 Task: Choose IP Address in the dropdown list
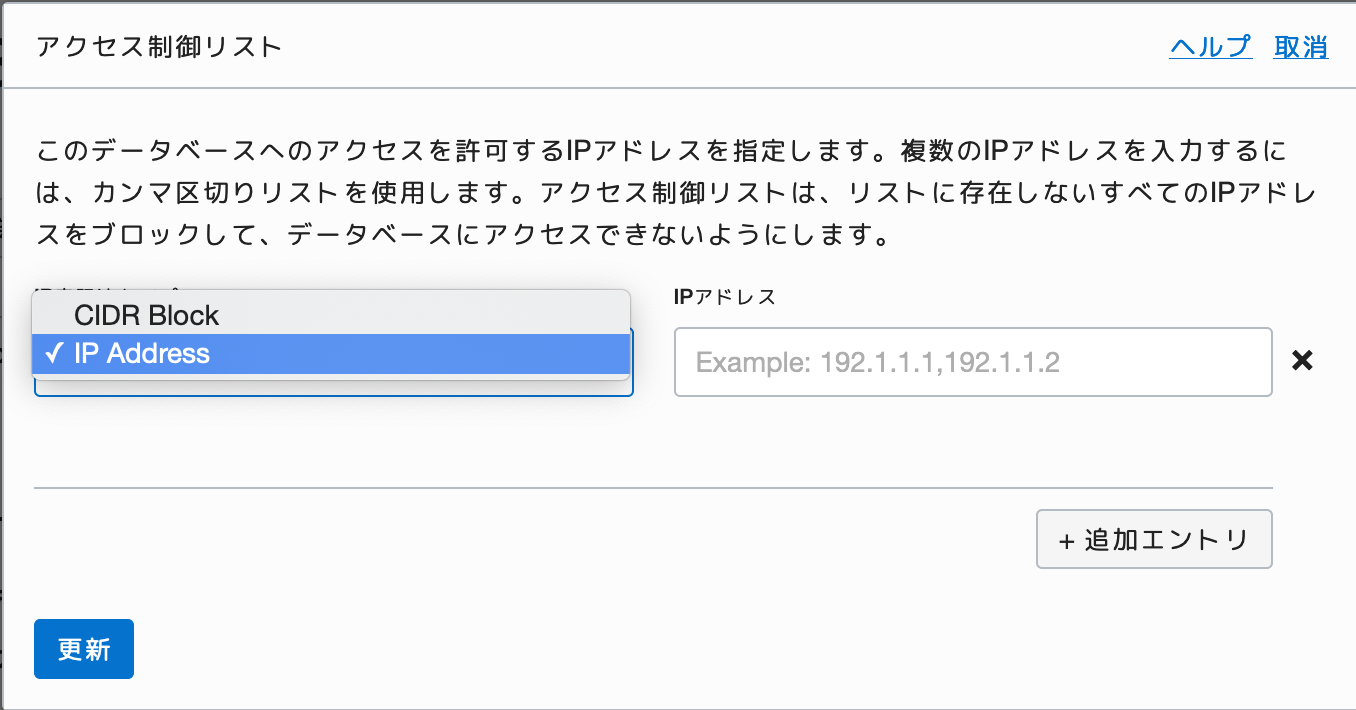[x=331, y=353]
